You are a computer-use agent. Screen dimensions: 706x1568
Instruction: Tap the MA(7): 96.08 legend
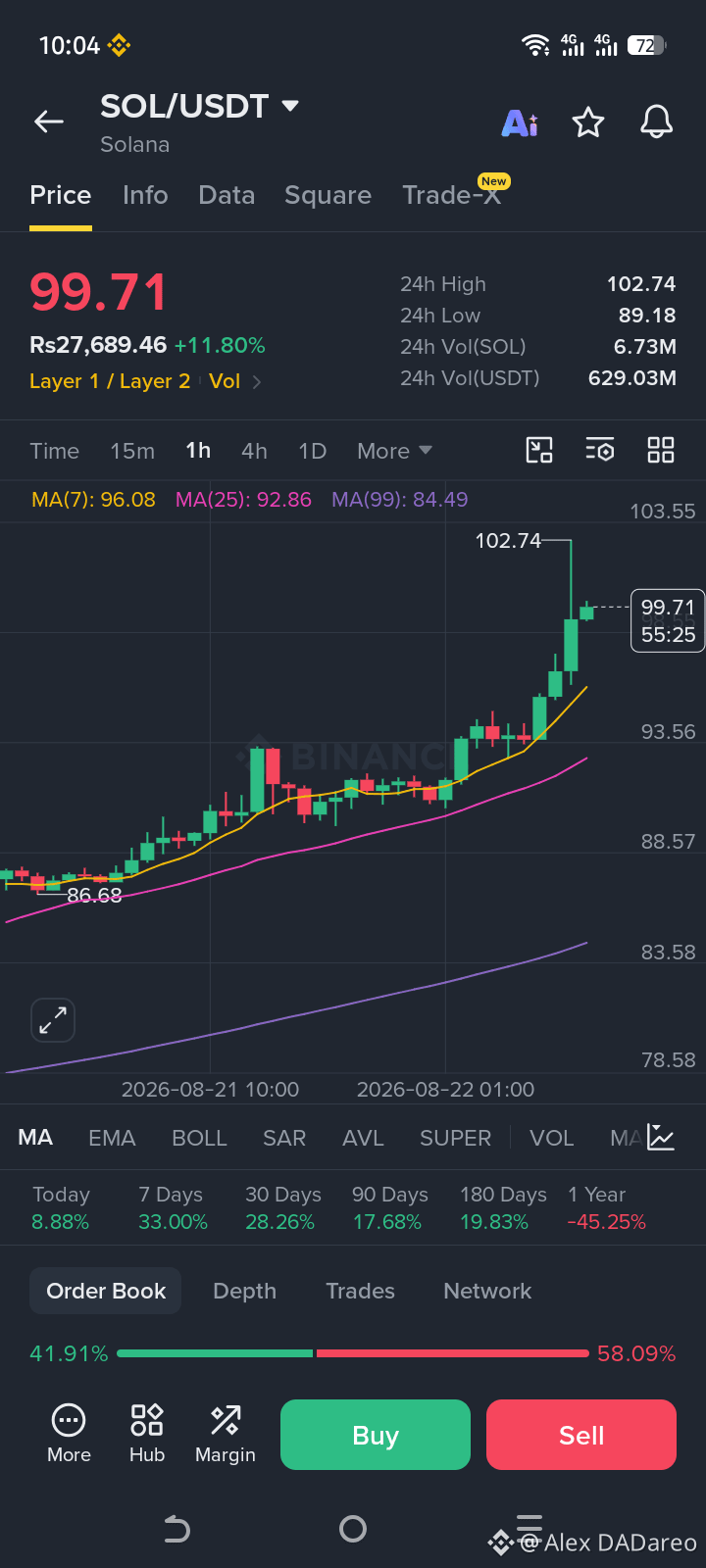93,500
